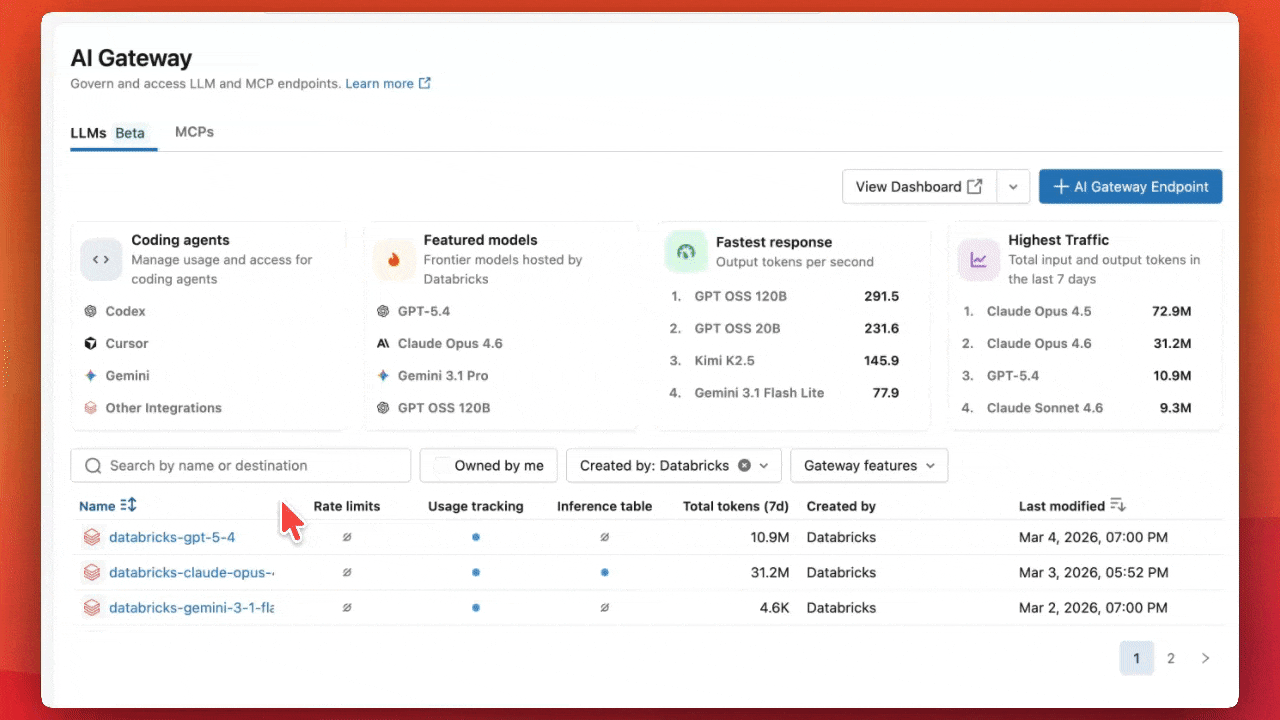Select the LLMs Beta tab
1280x720 pixels.
[x=108, y=133]
